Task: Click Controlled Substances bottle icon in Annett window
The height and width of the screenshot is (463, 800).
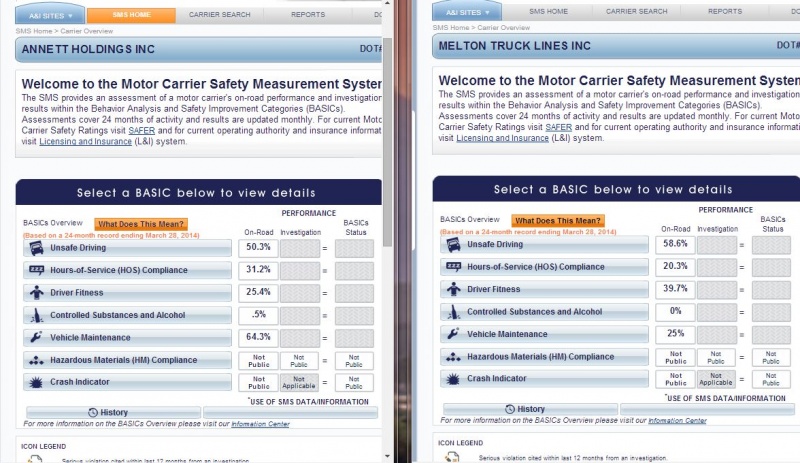Action: point(36,315)
